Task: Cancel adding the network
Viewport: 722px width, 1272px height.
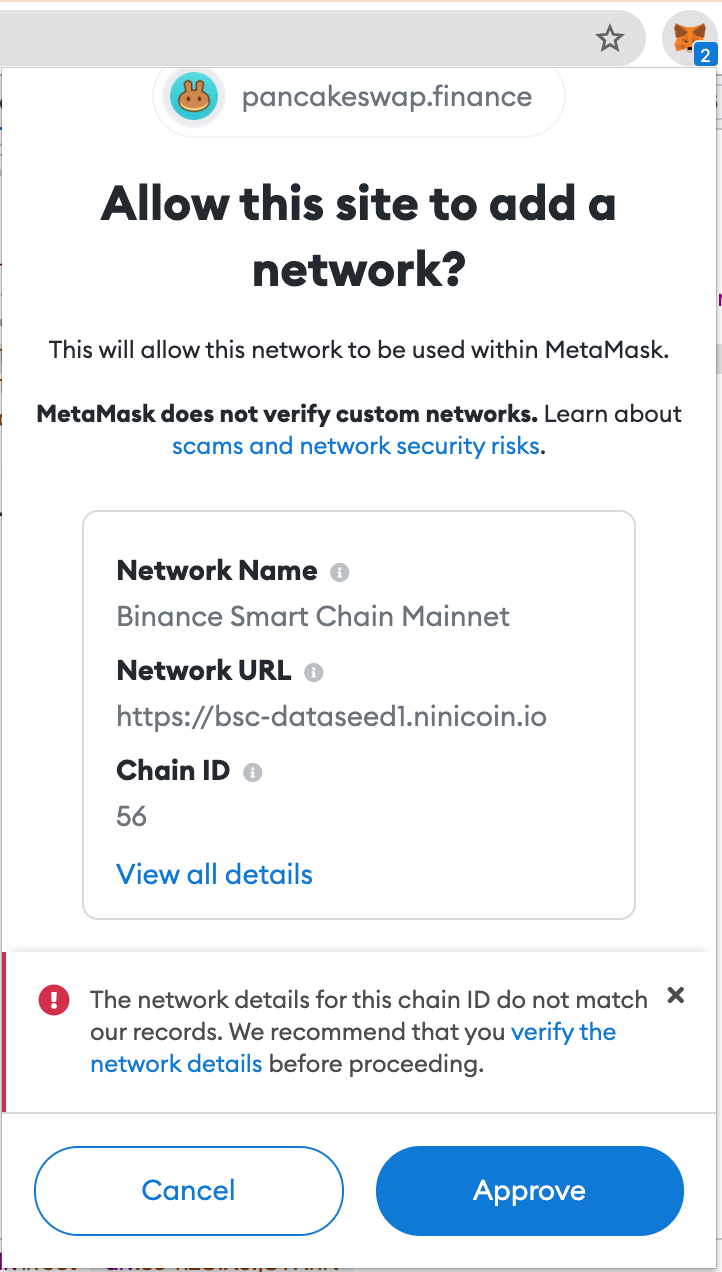Action: (x=189, y=1191)
